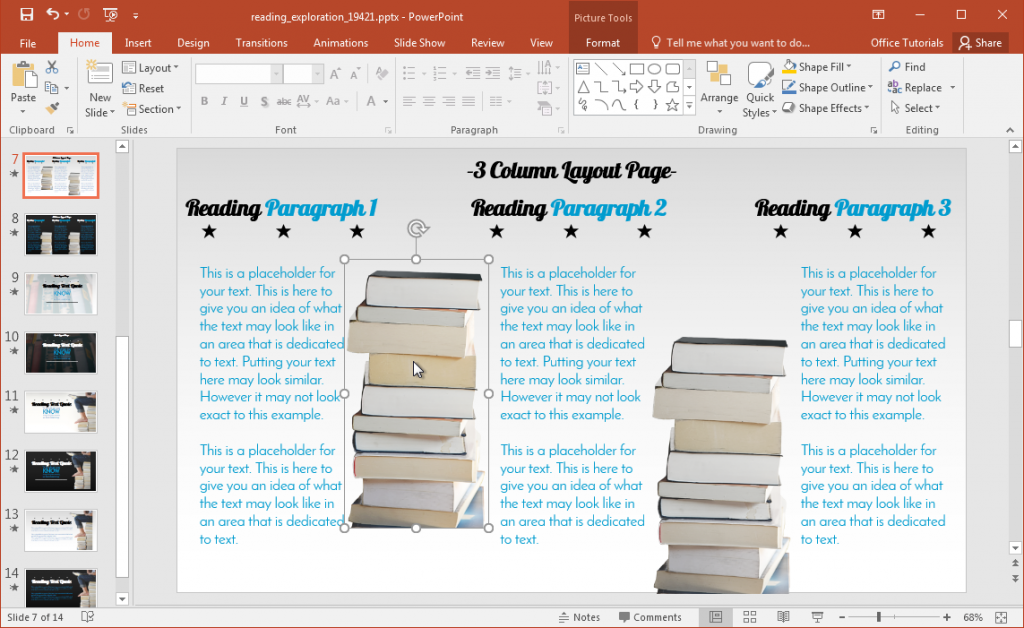Image resolution: width=1024 pixels, height=628 pixels.
Task: Open the Picture Tools Format tab
Action: [x=602, y=43]
